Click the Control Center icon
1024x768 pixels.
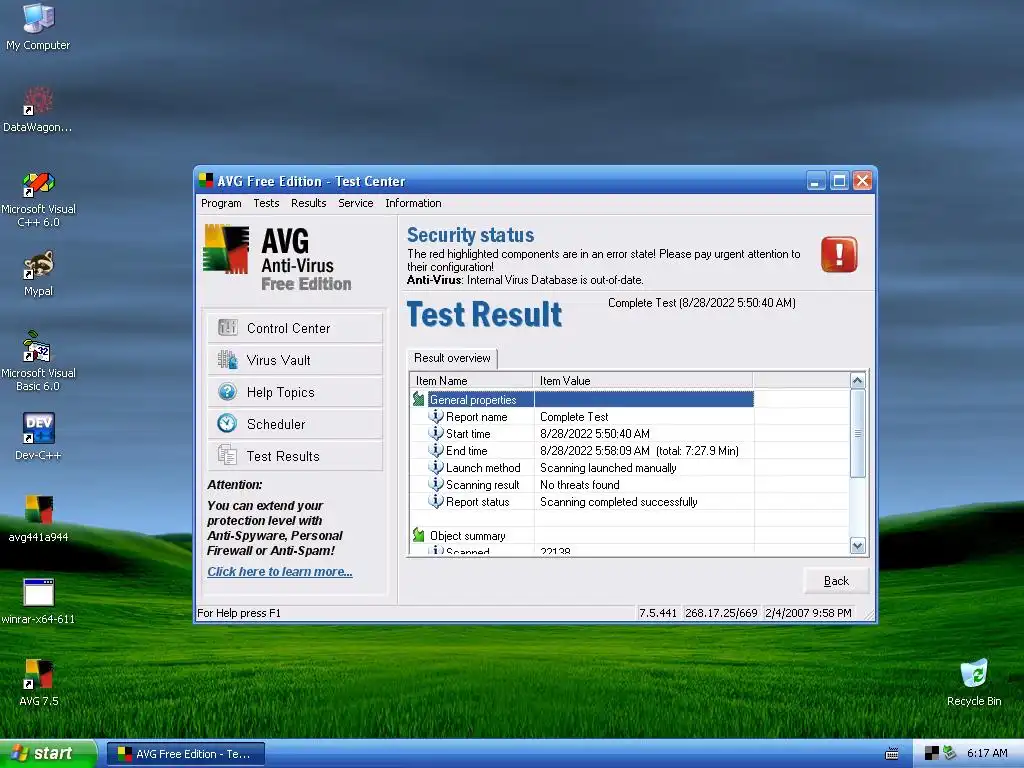click(x=227, y=327)
